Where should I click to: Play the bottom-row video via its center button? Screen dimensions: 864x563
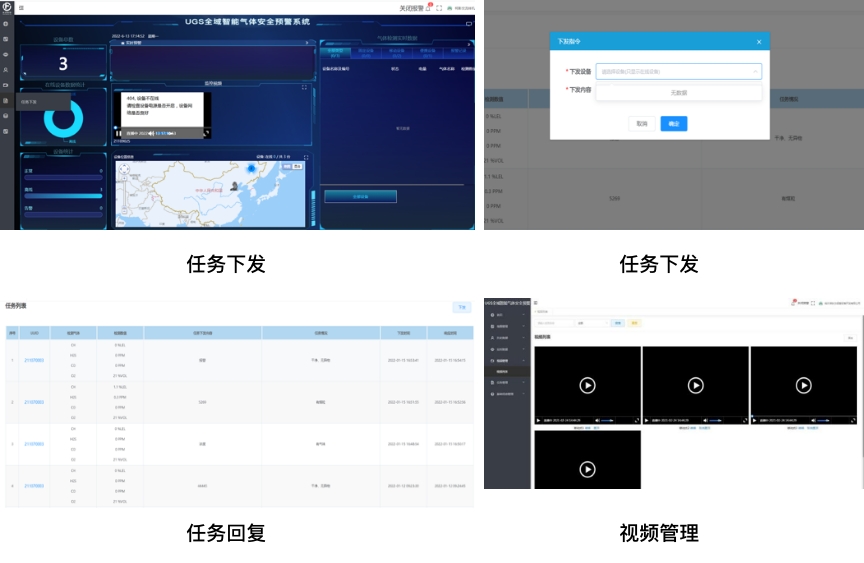point(587,469)
